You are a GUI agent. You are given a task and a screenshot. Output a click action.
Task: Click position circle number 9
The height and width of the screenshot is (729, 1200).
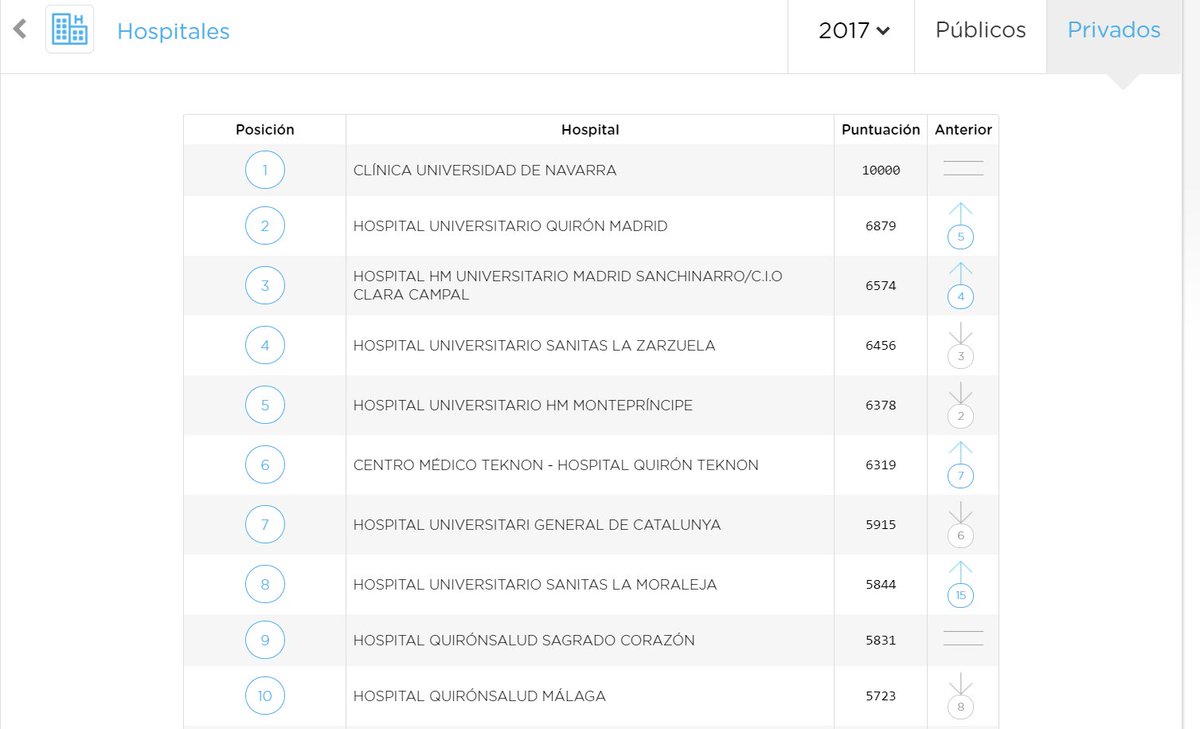pos(265,640)
